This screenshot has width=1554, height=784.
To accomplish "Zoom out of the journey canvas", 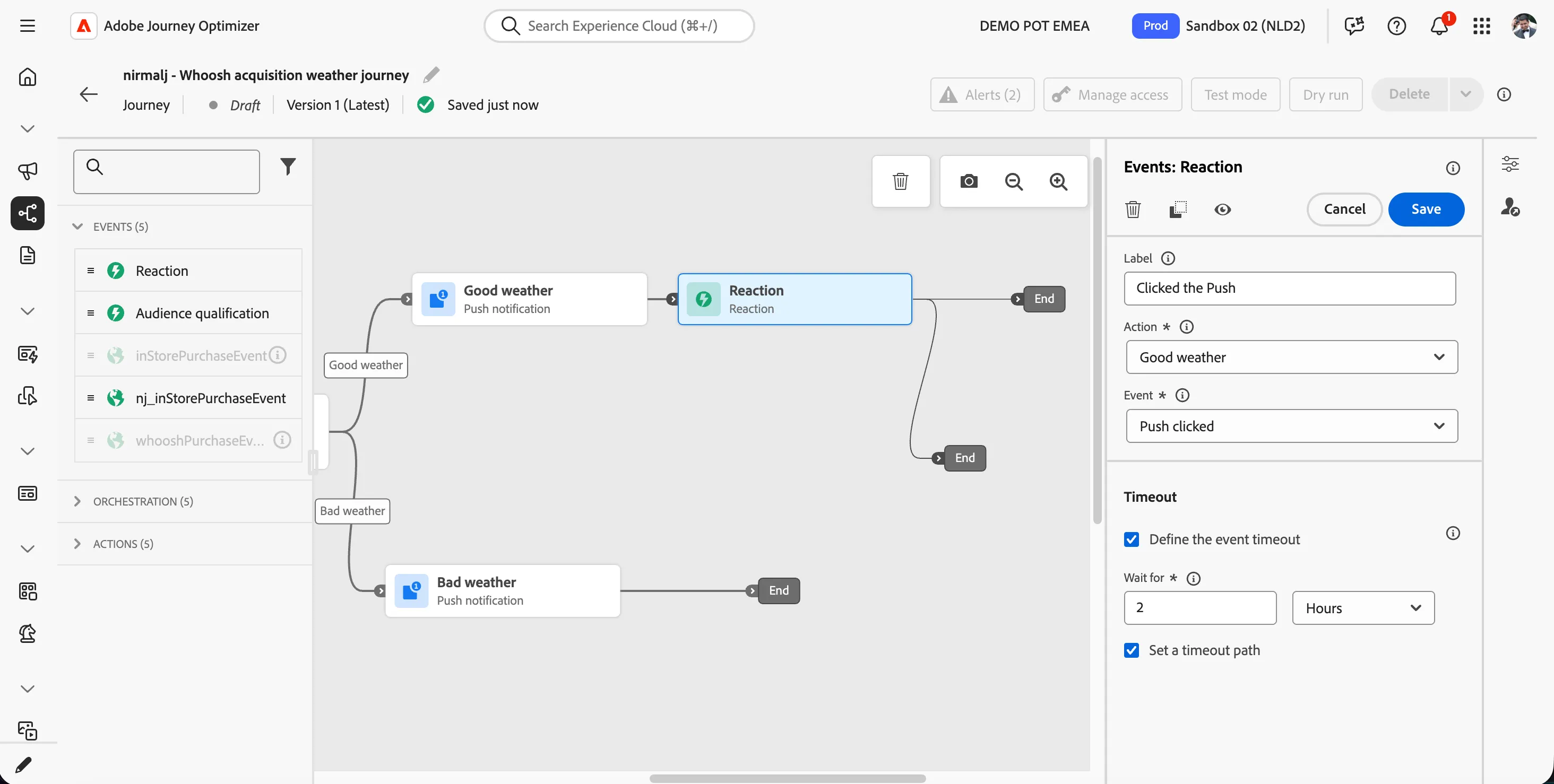I will click(1014, 181).
